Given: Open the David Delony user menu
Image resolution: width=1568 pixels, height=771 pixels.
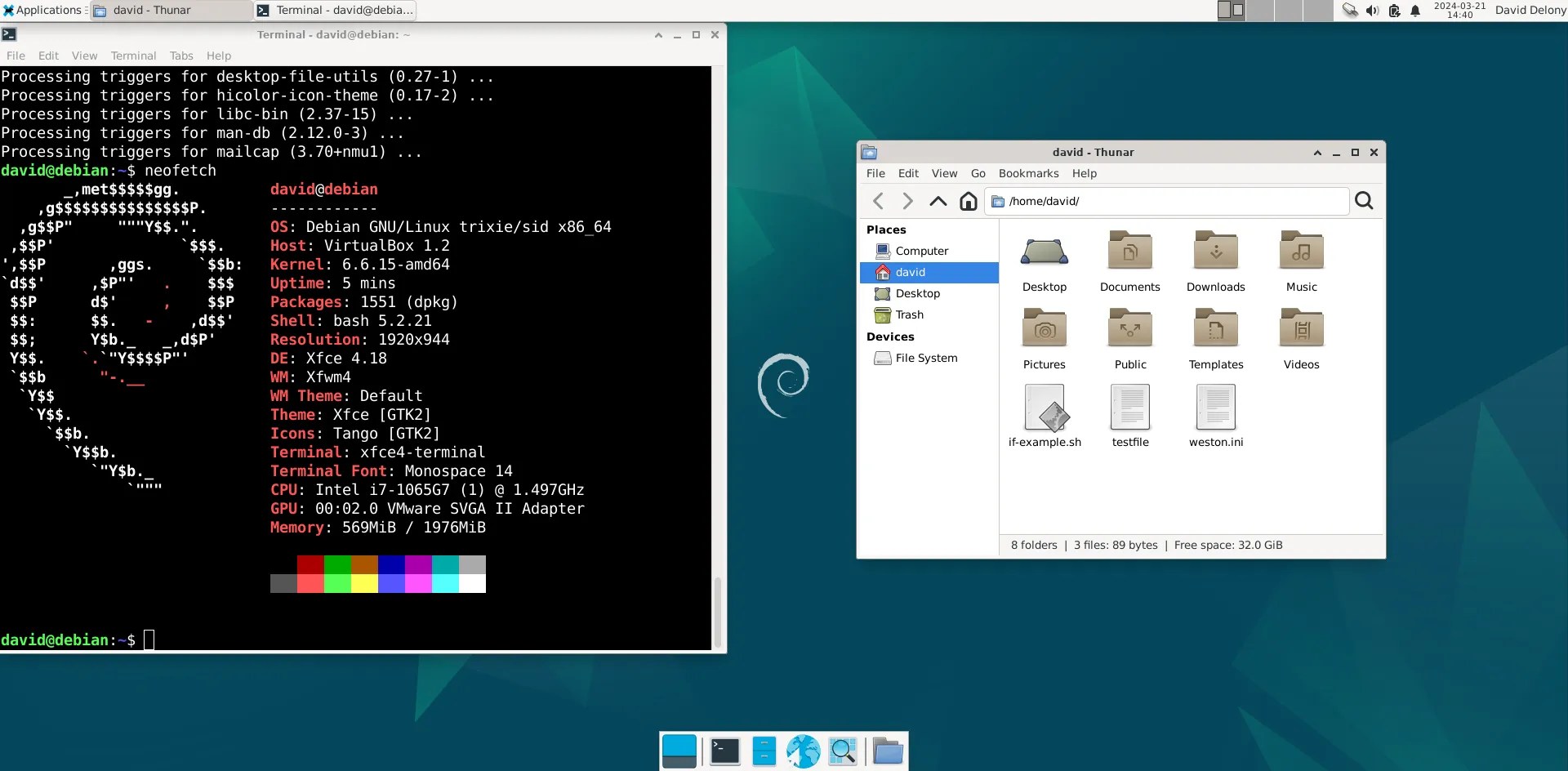Looking at the screenshot, I should pyautogui.click(x=1530, y=10).
